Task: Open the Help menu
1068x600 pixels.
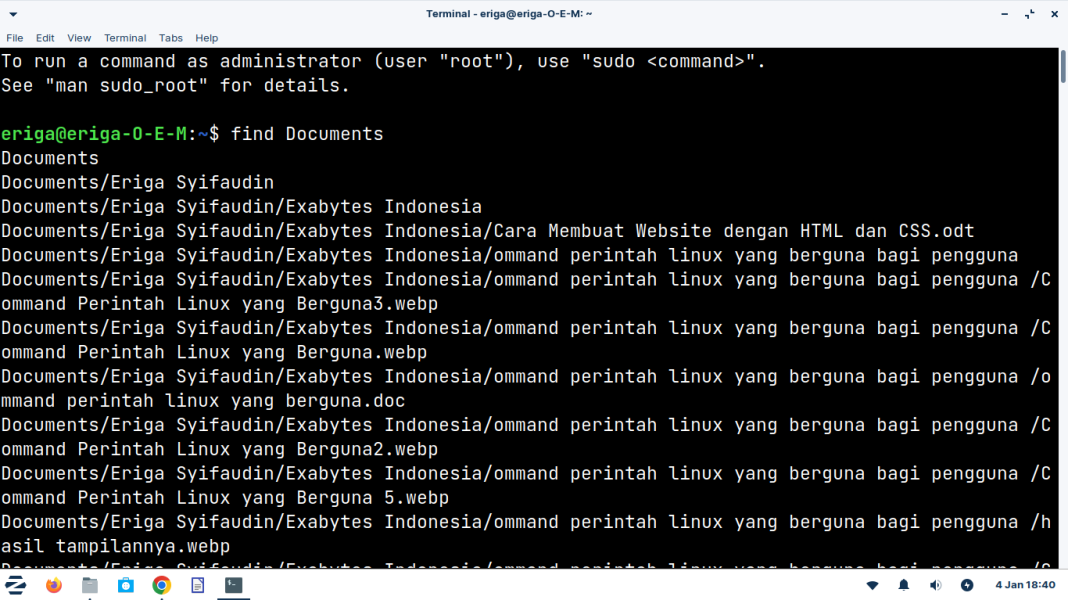Action: [207, 38]
